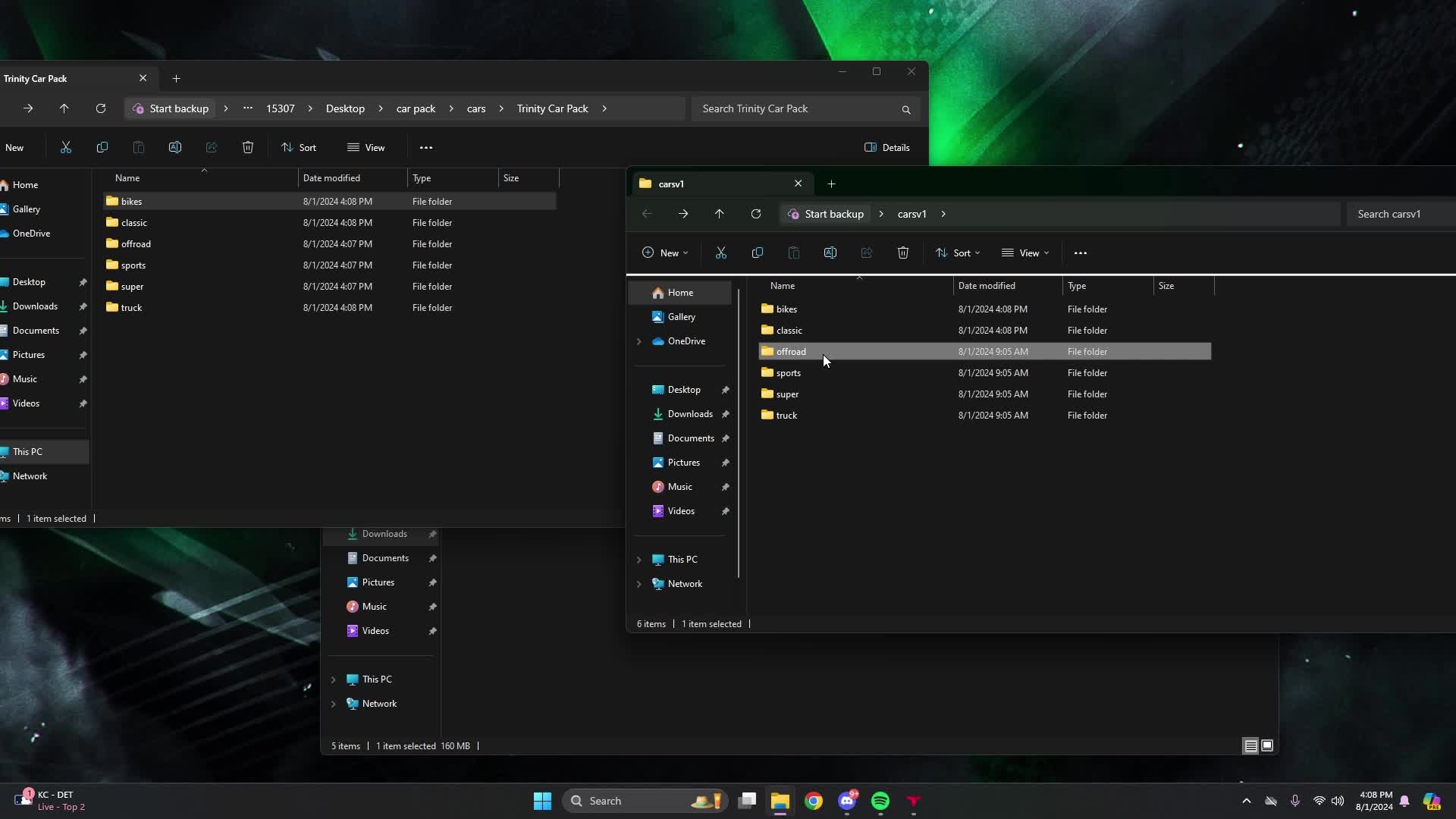Go up one level in carsv1 window
Viewport: 1456px width, 819px height.
coord(719,215)
